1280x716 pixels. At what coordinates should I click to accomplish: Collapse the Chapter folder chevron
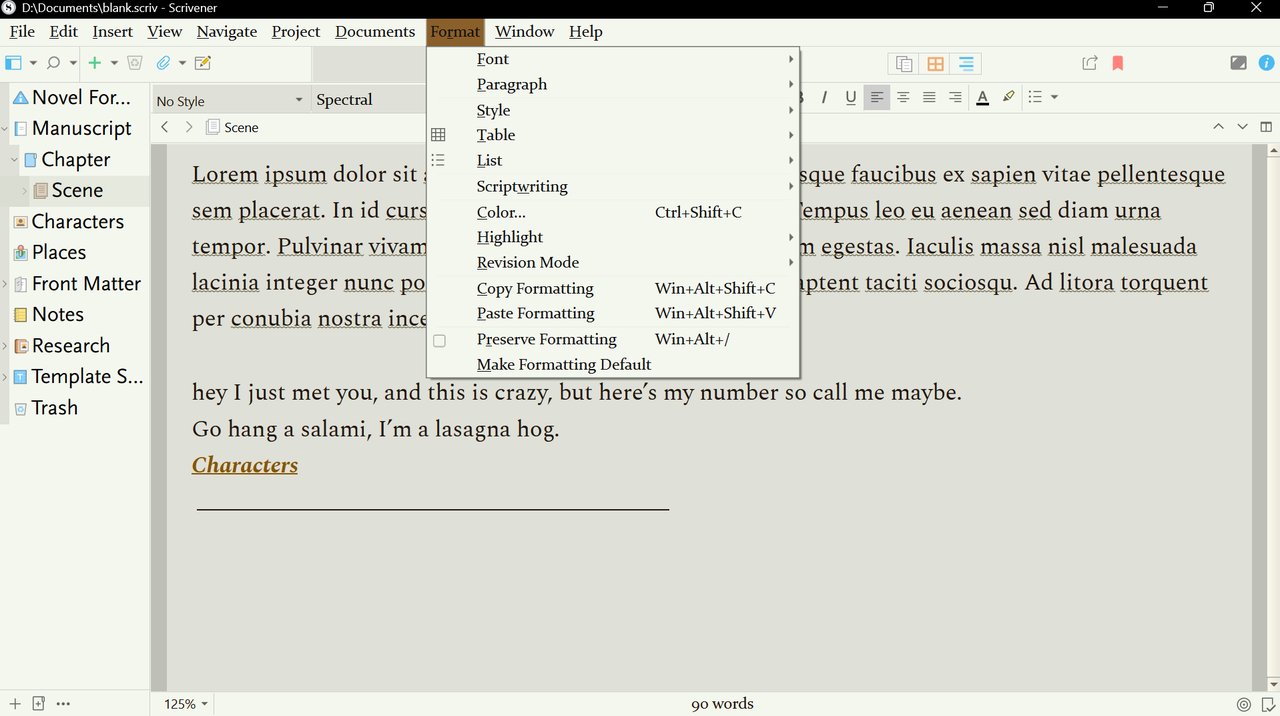click(x=15, y=159)
